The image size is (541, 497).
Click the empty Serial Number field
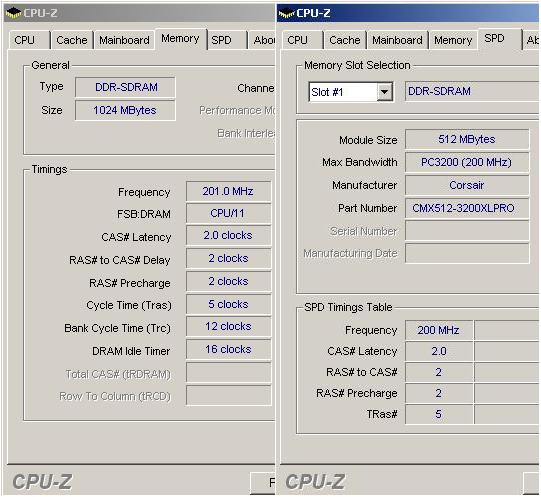click(467, 231)
